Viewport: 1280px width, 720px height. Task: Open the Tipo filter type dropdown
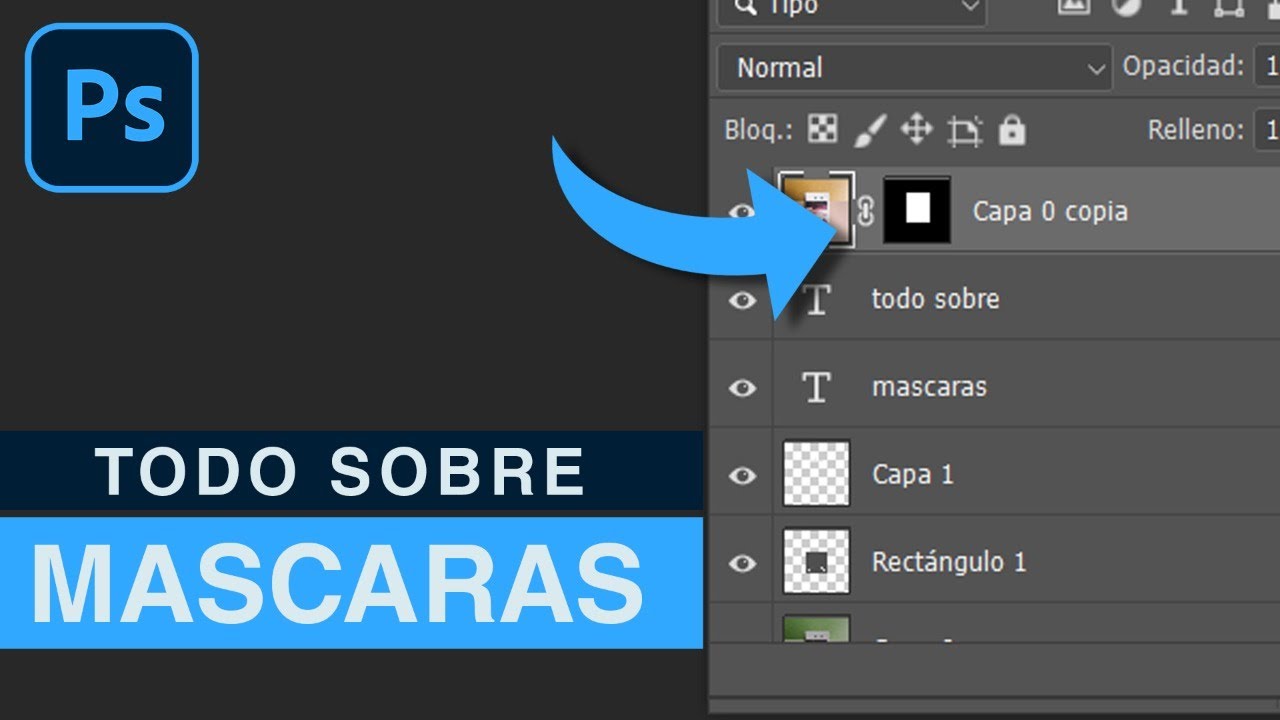click(852, 10)
